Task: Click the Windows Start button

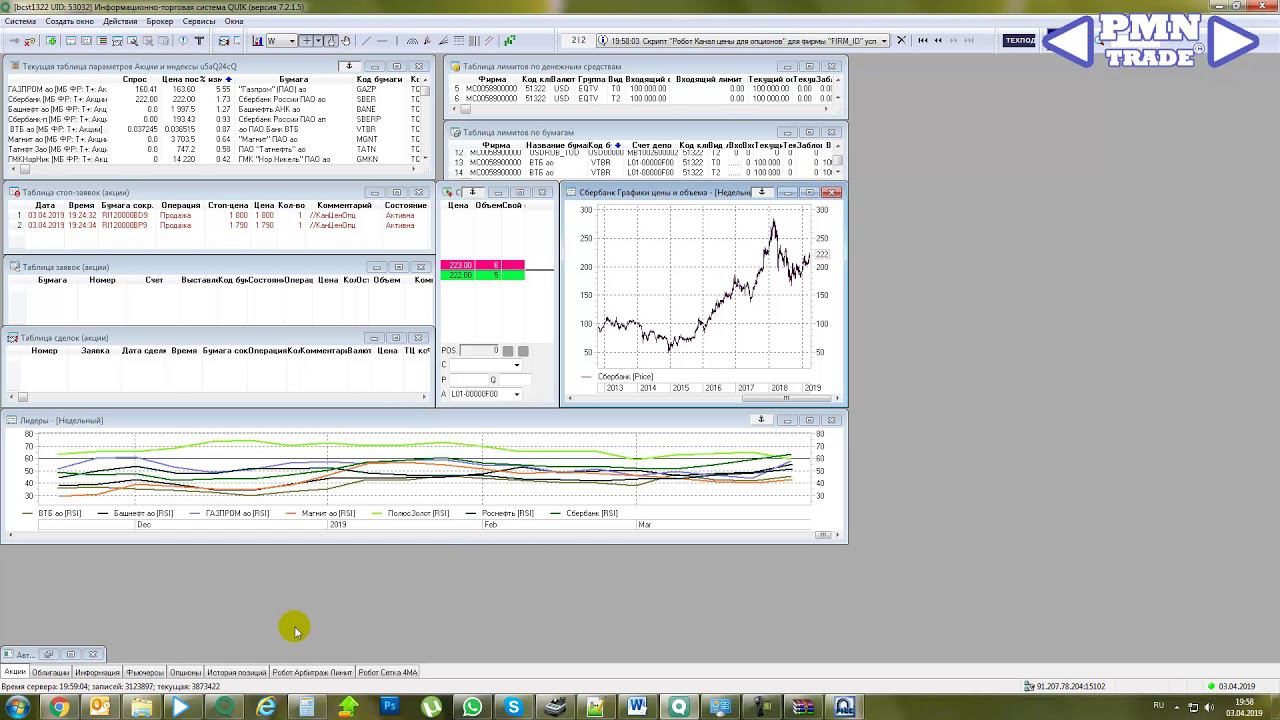Action: [x=17, y=707]
